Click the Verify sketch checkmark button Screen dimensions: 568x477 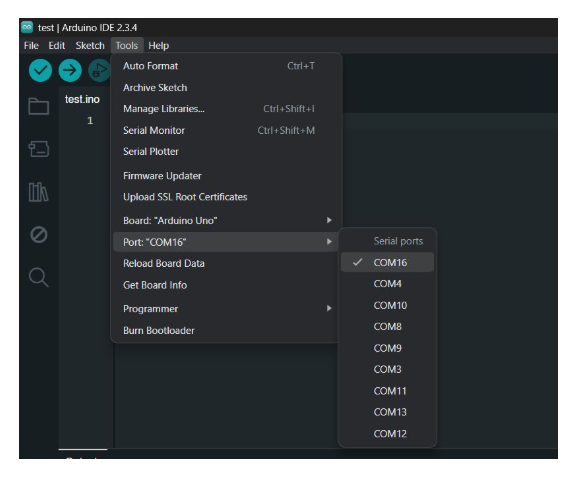[40, 70]
